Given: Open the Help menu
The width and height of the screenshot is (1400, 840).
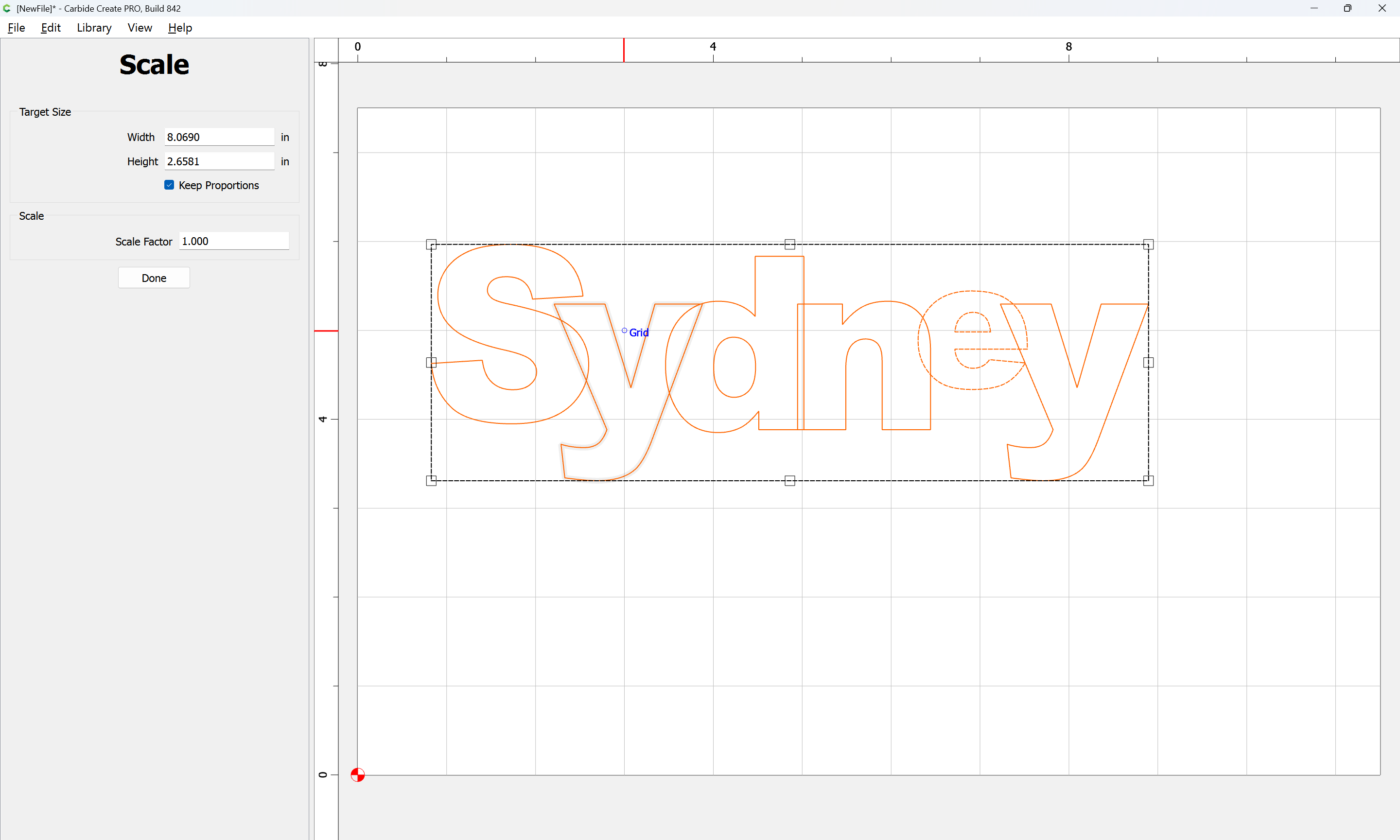Looking at the screenshot, I should coord(180,28).
